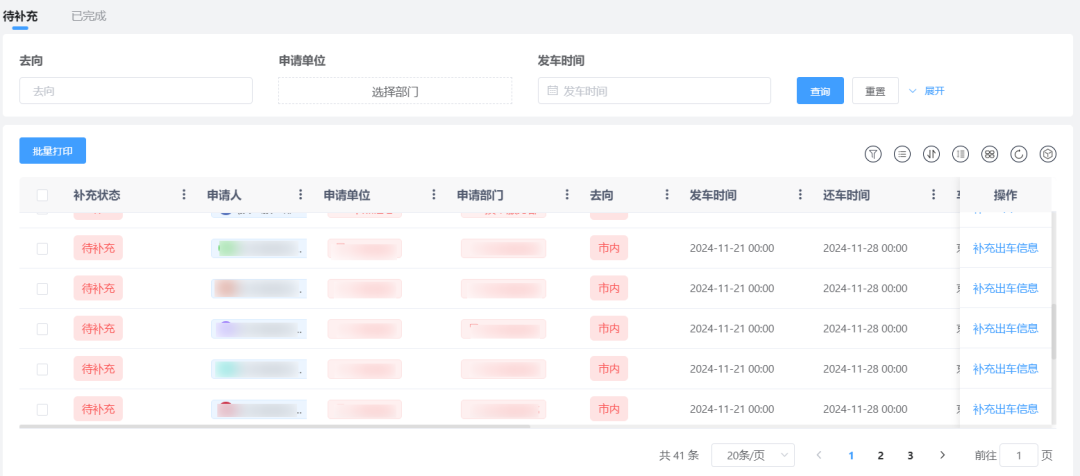
Task: Click the 批量打印 batch print button
Action: point(52,151)
